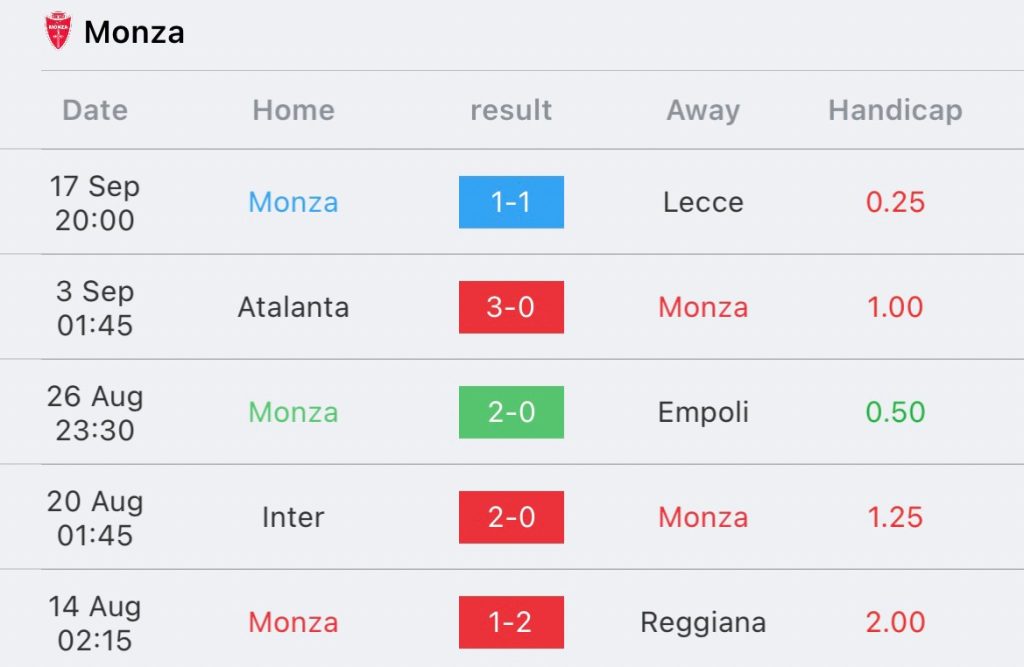The height and width of the screenshot is (667, 1024).
Task: Open the Lecce team link
Action: (703, 202)
